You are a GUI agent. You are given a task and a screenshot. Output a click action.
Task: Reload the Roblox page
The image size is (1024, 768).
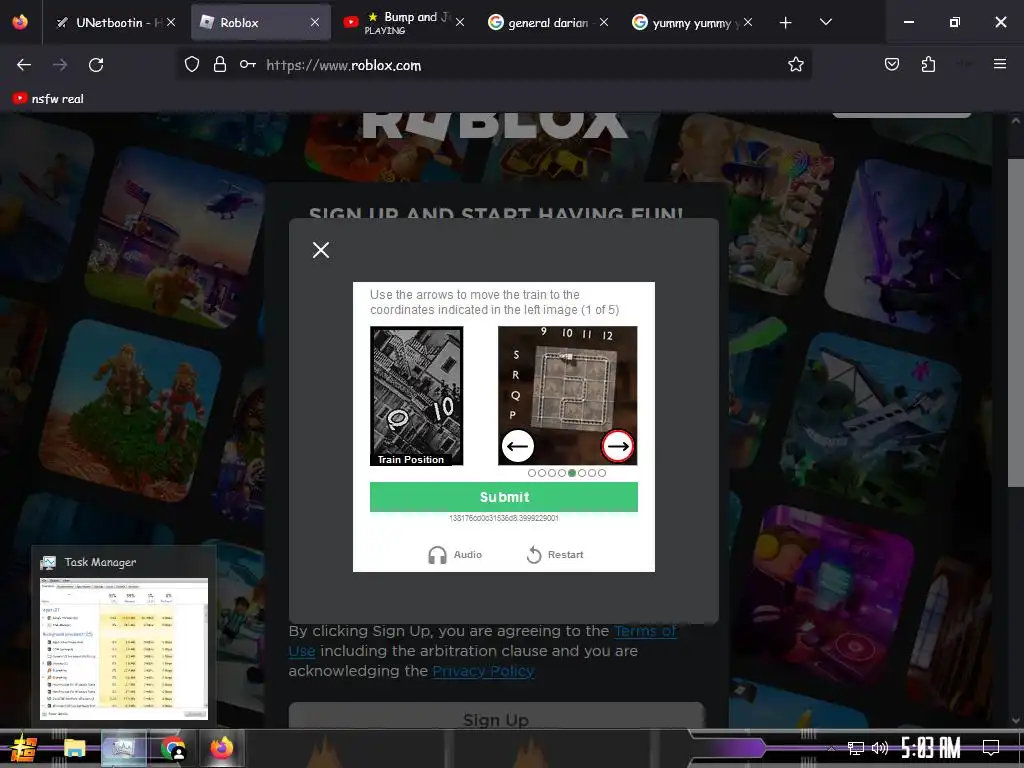[96, 65]
